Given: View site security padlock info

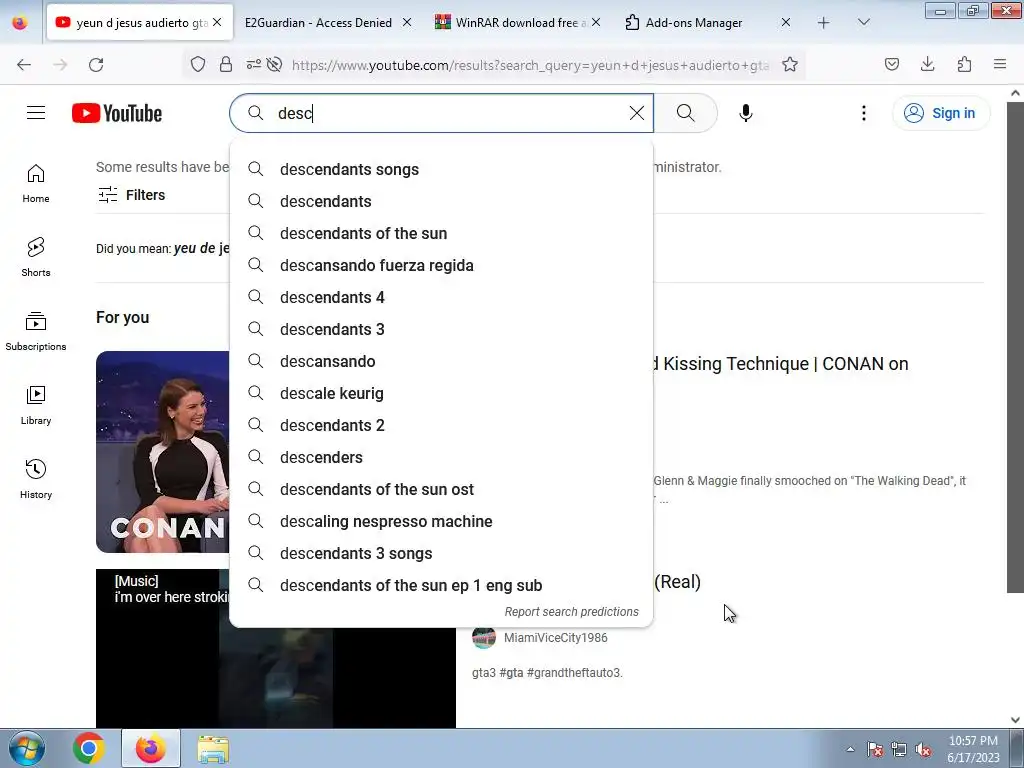Looking at the screenshot, I should (x=225, y=64).
